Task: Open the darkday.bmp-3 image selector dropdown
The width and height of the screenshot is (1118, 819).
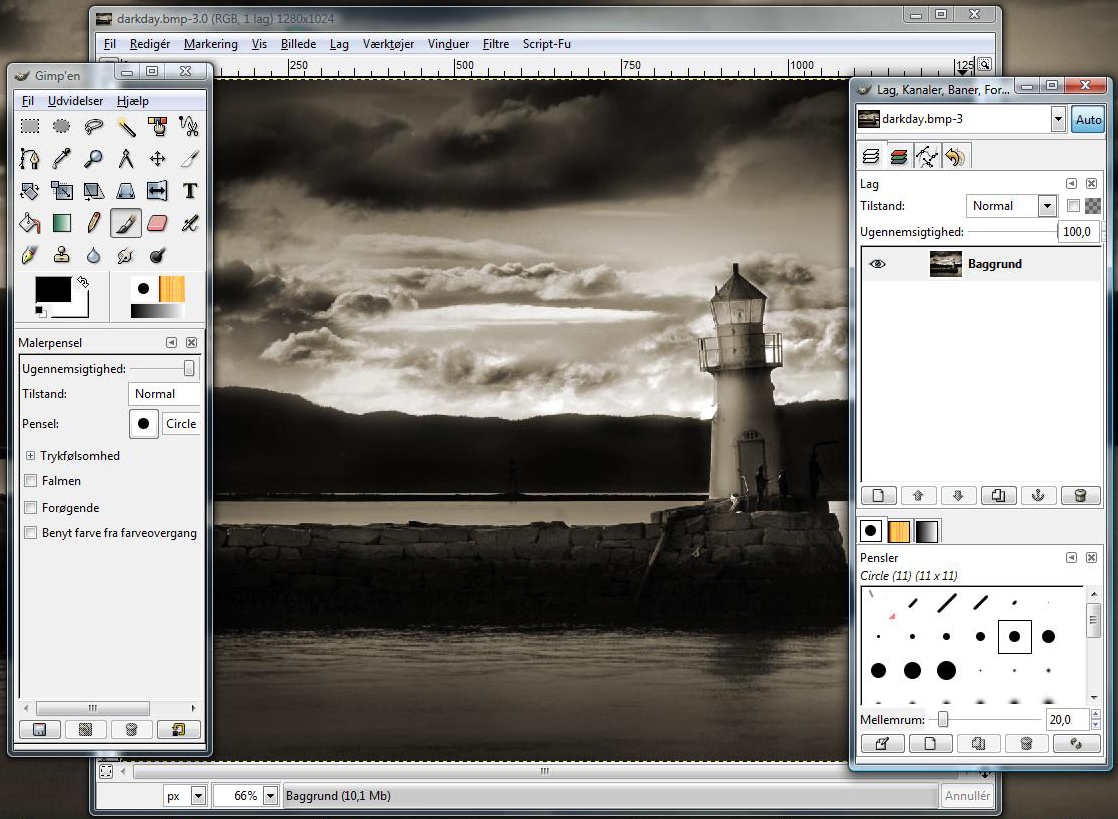Action: [x=1058, y=120]
